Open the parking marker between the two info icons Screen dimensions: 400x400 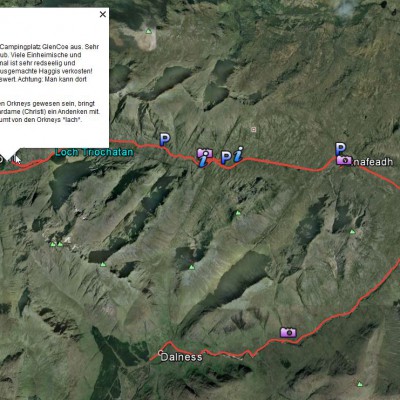pos(226,158)
